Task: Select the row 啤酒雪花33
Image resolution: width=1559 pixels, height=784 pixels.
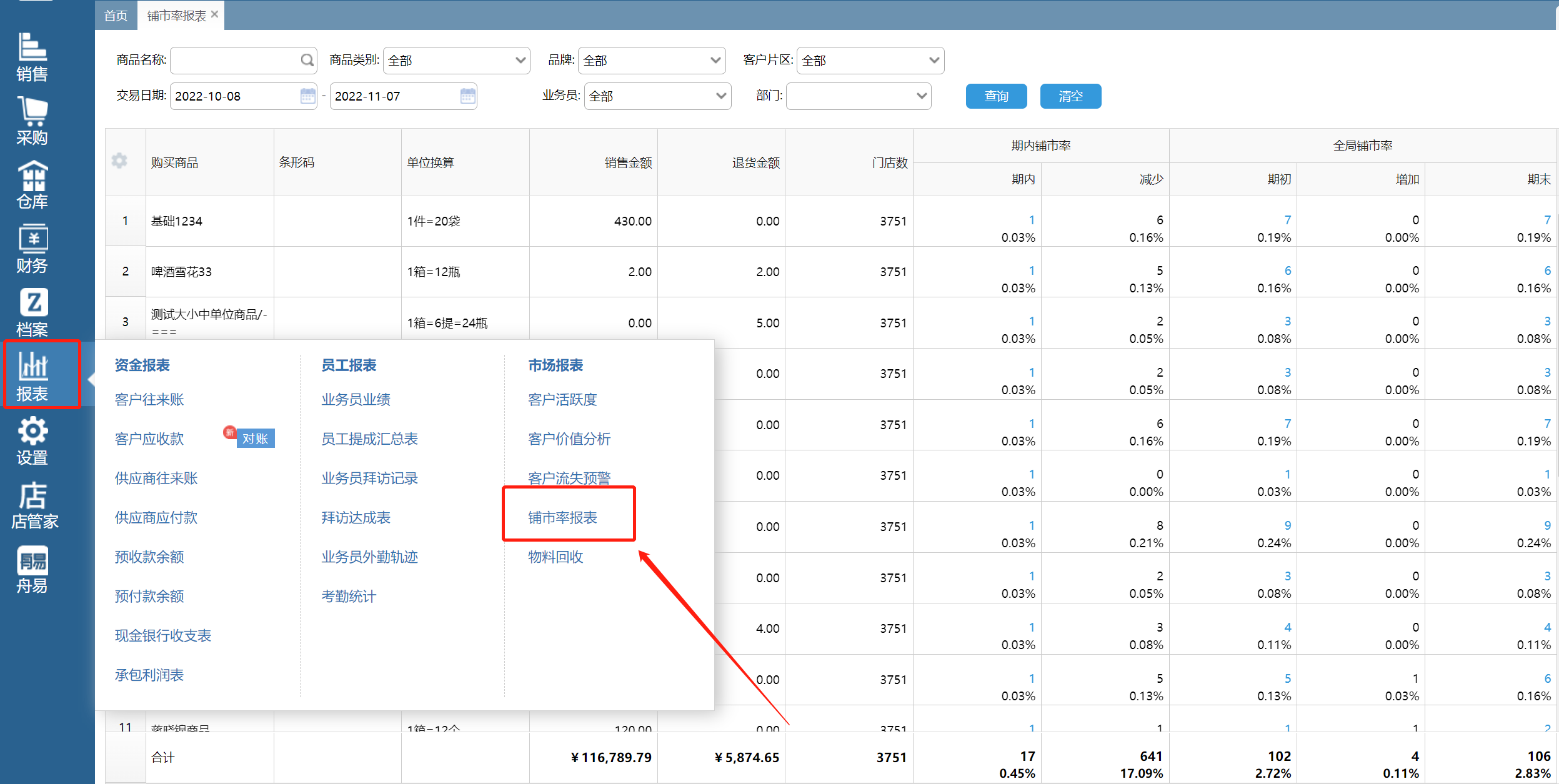Action: coord(831,272)
